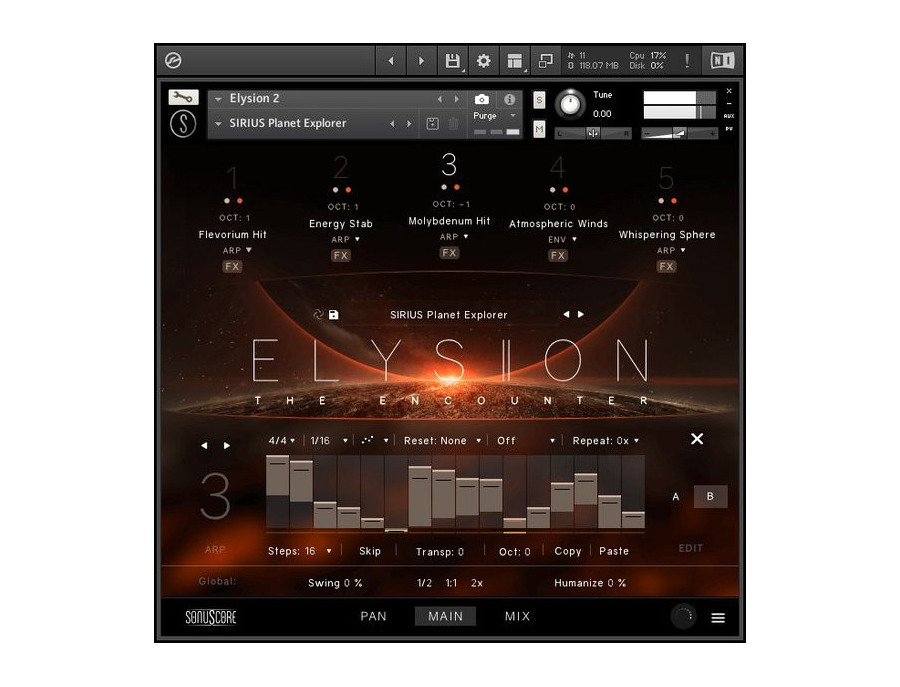Click the Paste button
Image resolution: width=900 pixels, height=687 pixels.
pos(614,551)
